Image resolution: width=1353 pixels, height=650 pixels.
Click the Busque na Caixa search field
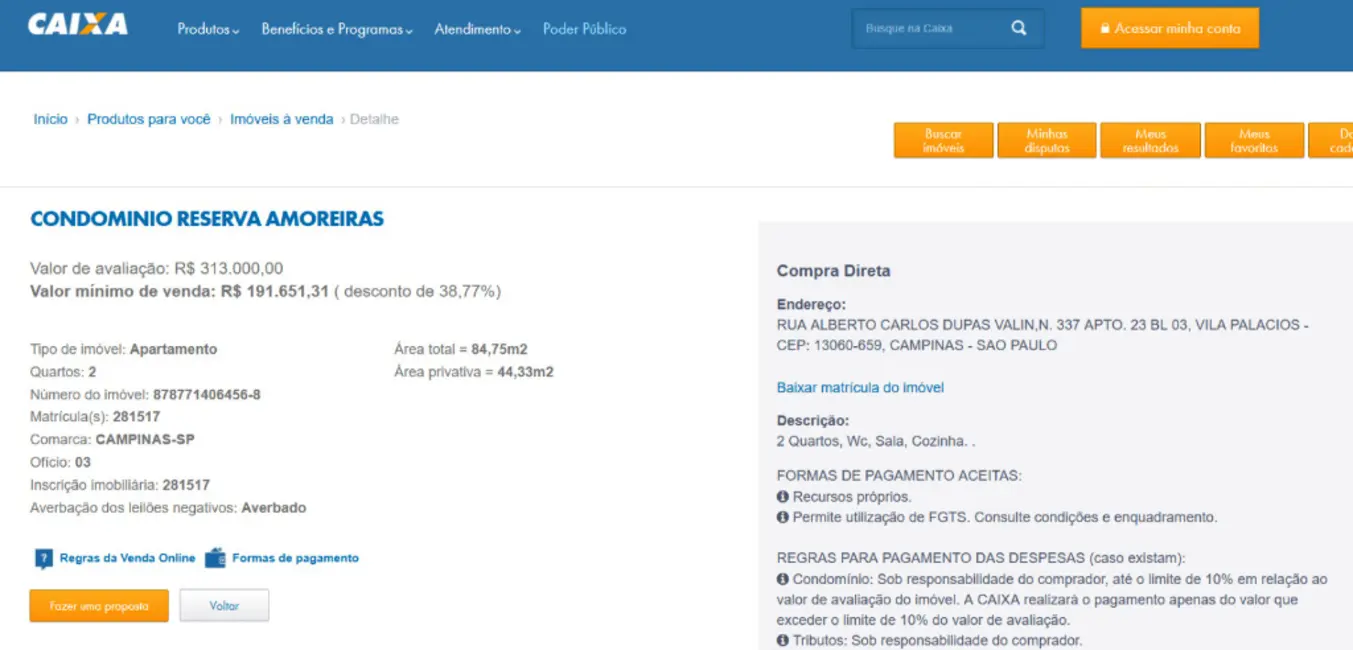[925, 29]
